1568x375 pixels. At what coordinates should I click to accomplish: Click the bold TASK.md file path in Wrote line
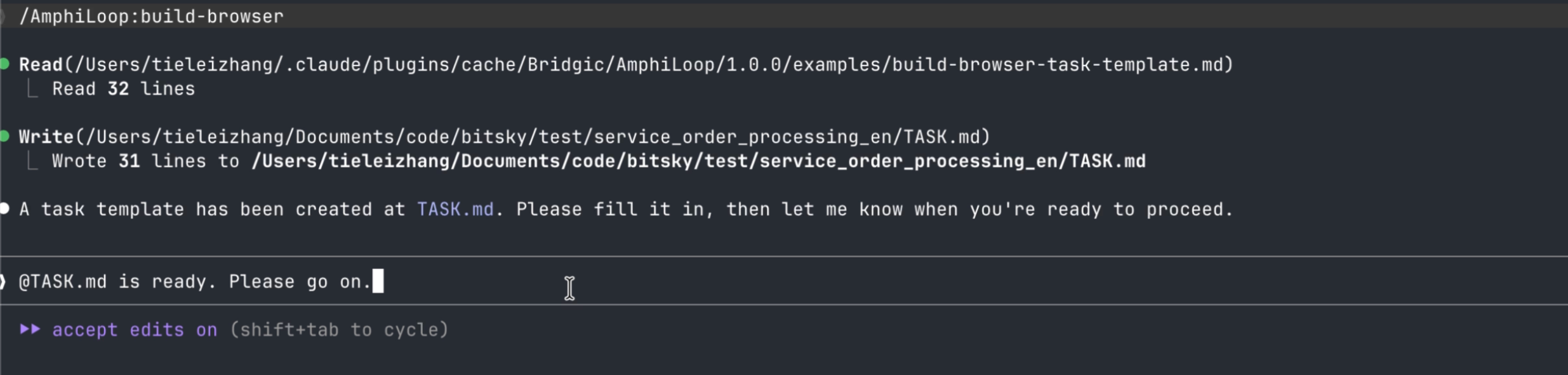click(698, 161)
